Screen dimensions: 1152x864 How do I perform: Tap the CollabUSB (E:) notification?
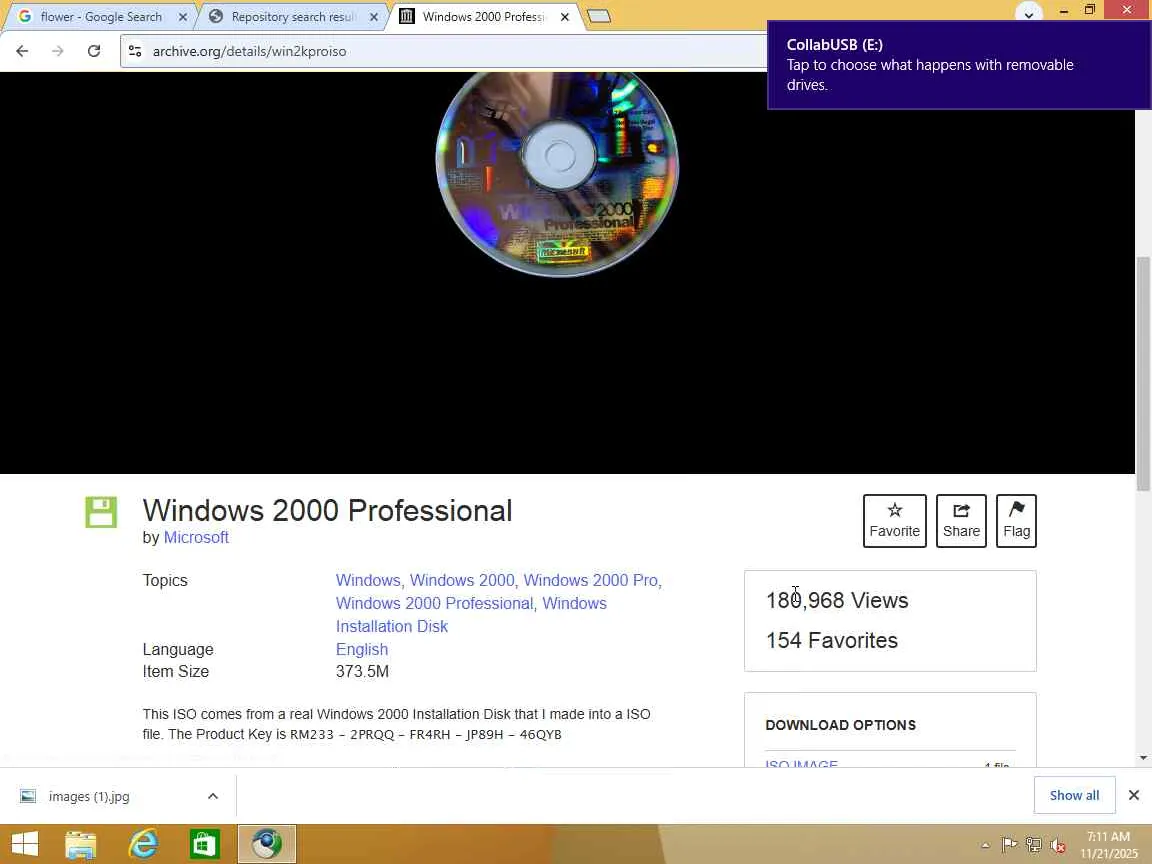coord(960,65)
